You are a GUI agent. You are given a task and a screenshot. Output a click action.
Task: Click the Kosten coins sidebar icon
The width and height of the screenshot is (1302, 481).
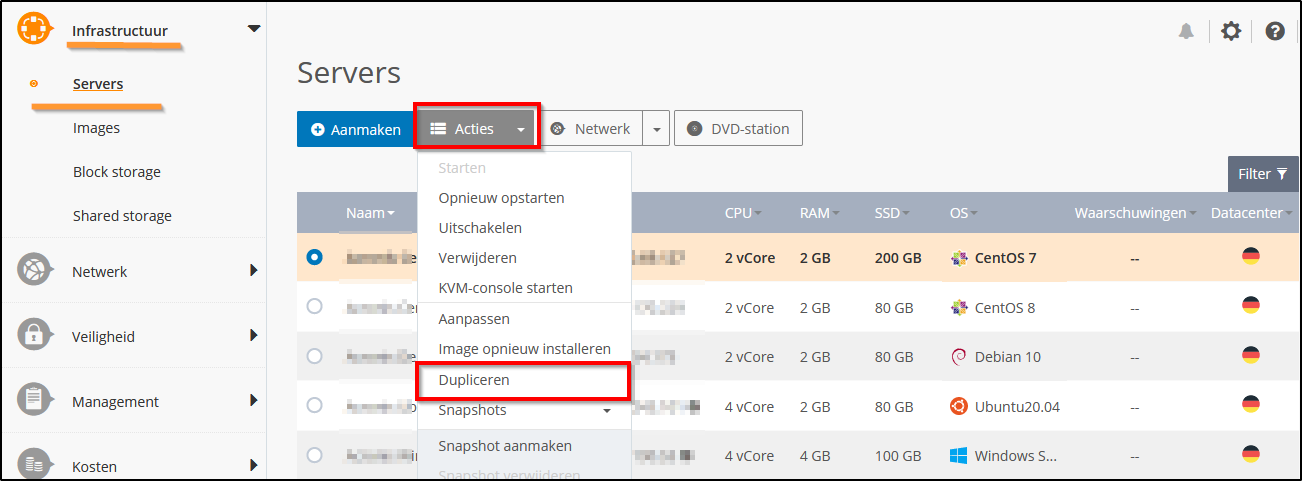pyautogui.click(x=34, y=464)
